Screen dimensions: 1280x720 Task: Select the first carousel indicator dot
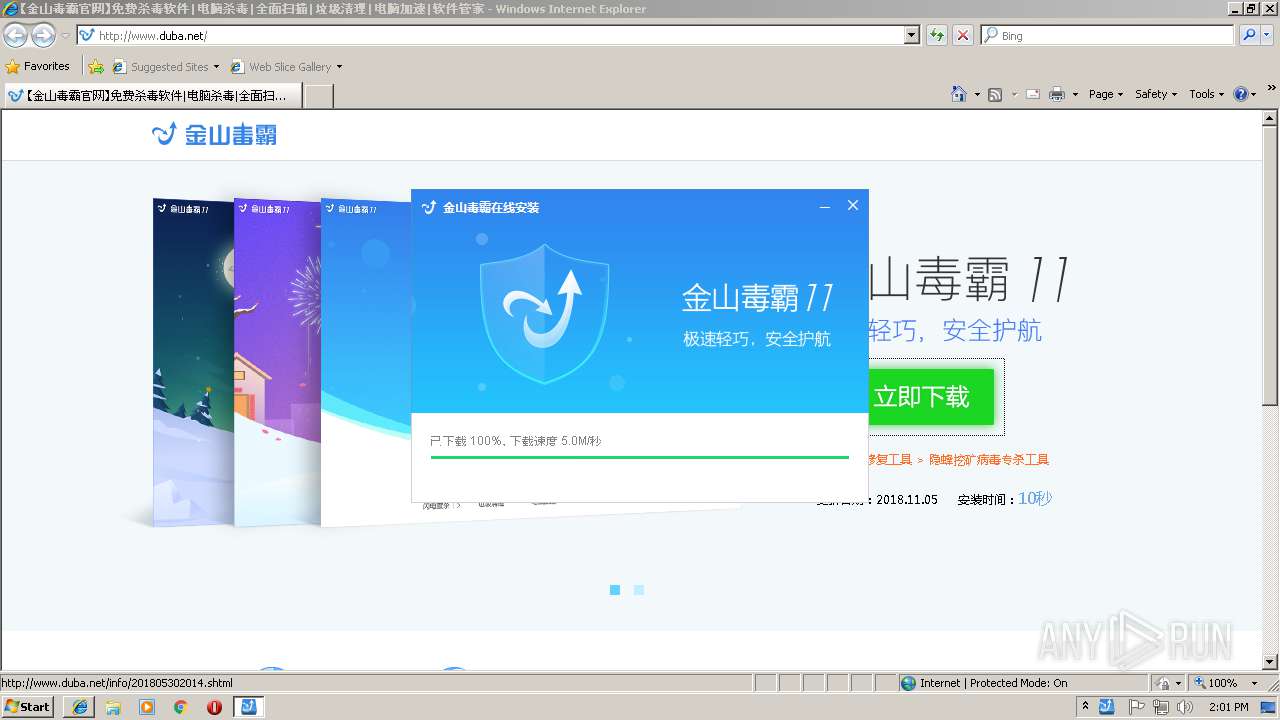click(x=615, y=590)
